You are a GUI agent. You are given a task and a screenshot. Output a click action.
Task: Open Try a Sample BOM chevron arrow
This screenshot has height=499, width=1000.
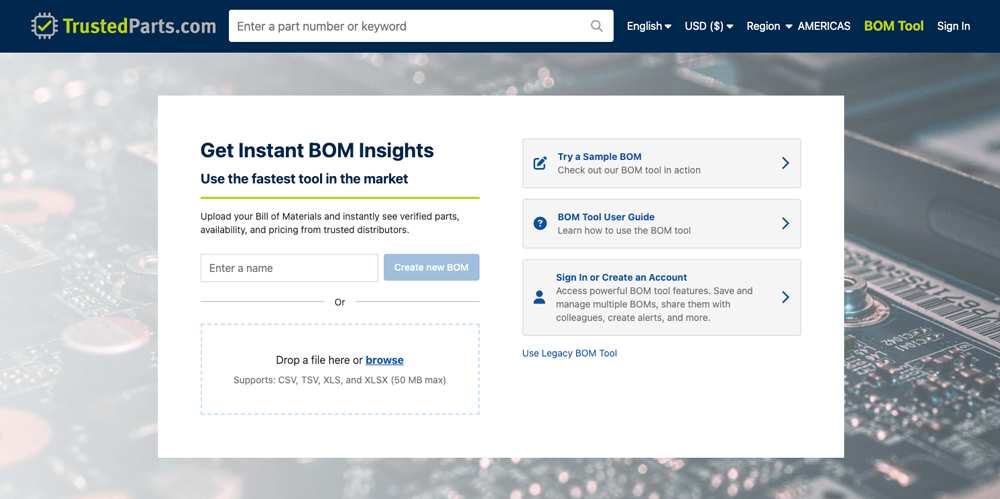click(785, 163)
